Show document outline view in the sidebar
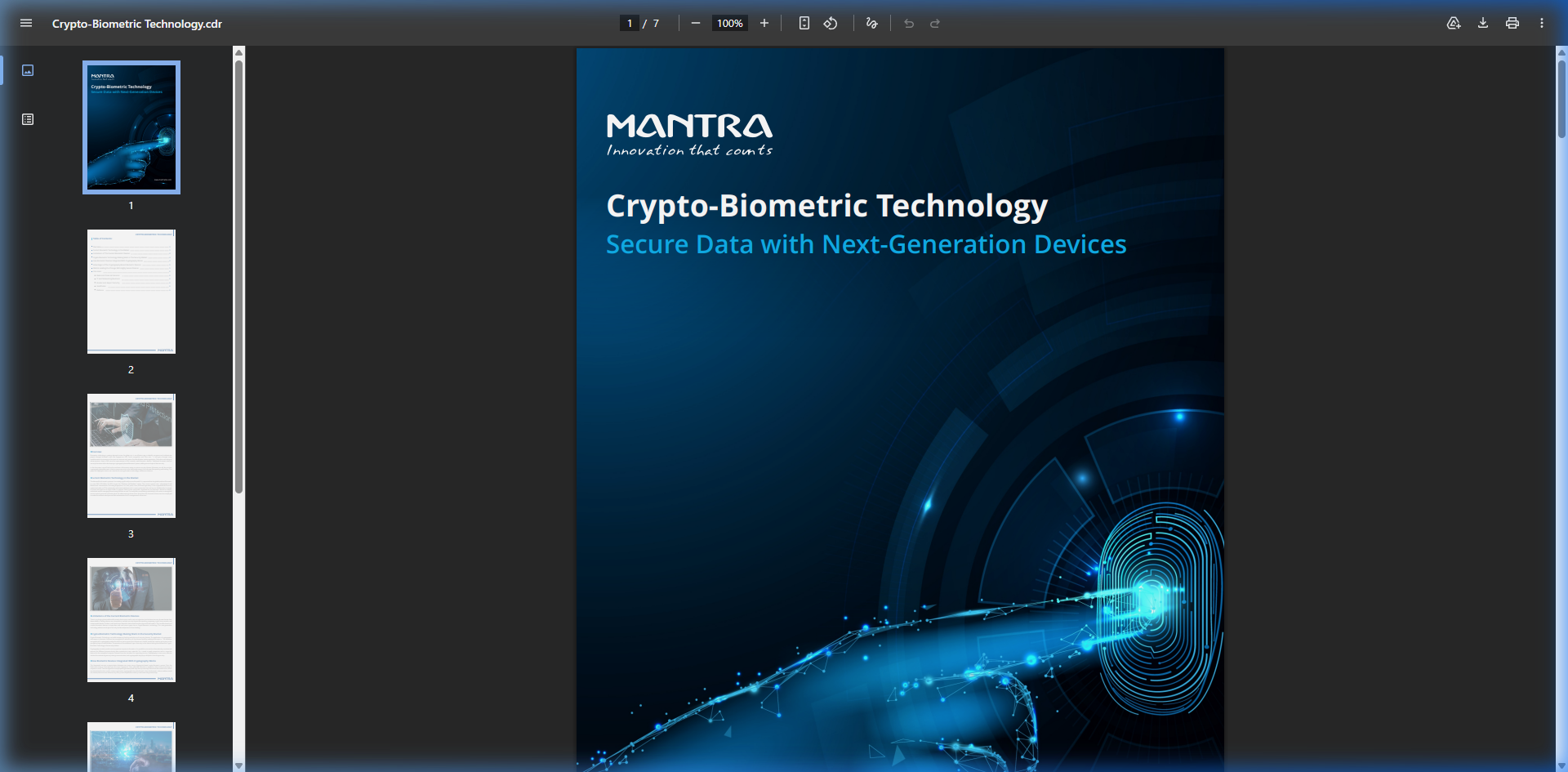1568x772 pixels. [x=28, y=119]
